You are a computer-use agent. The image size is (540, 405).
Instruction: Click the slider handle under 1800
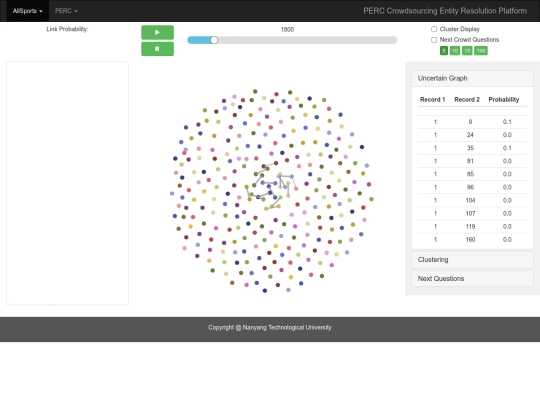pyautogui.click(x=214, y=40)
